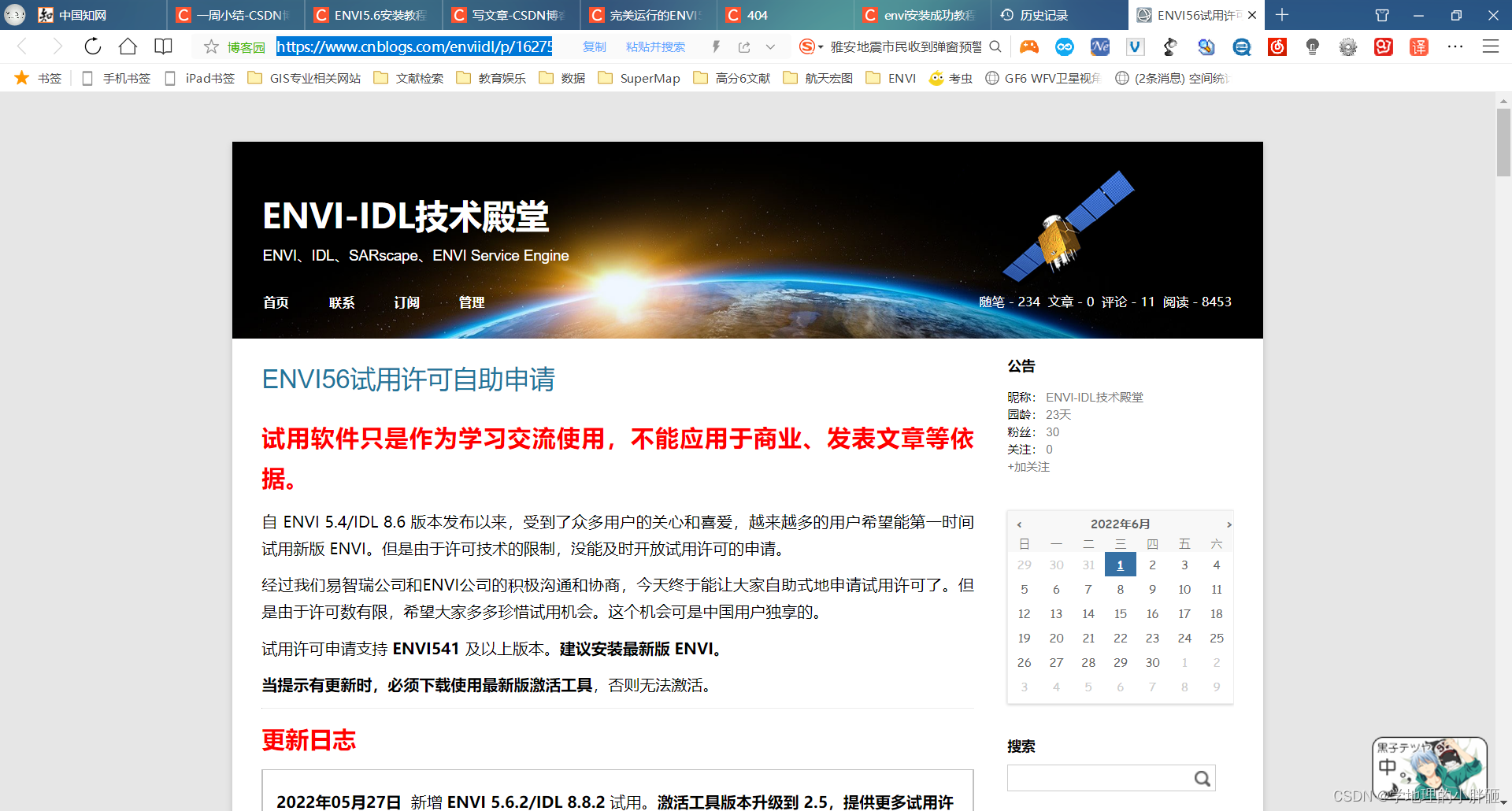Click the blue infinity extension icon
This screenshot has height=811, width=1512.
click(1064, 46)
